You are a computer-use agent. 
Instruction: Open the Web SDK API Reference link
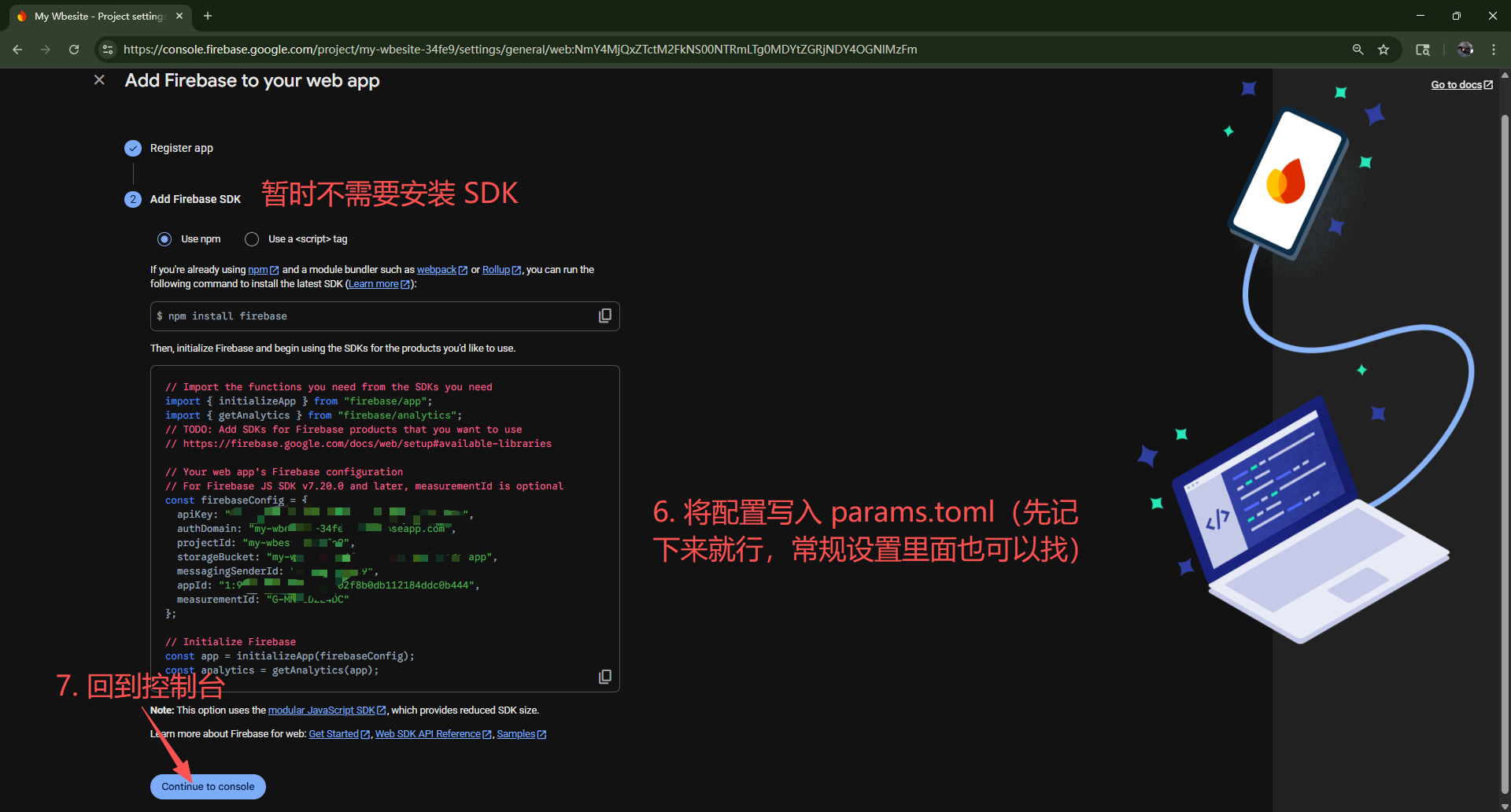pos(427,734)
